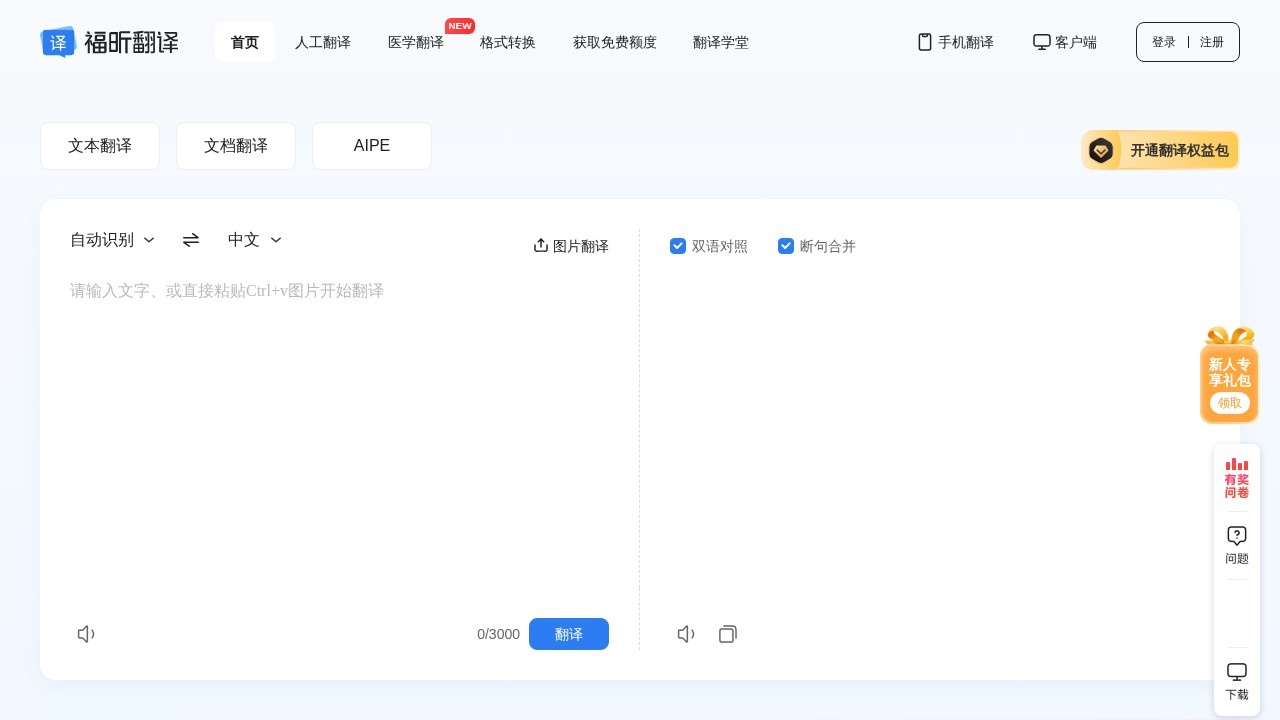1280x720 pixels.
Task: Open the 自动识别 source language dropdown
Action: click(x=112, y=240)
